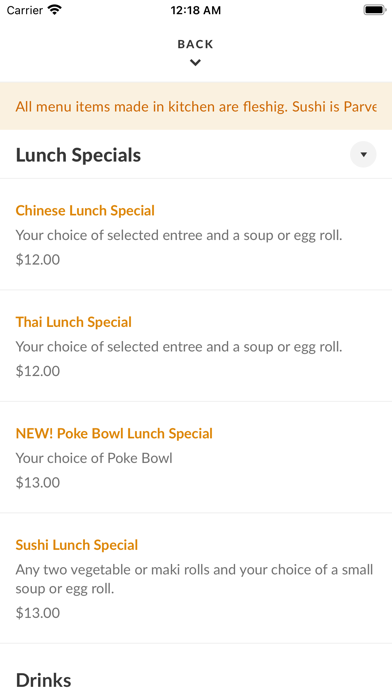This screenshot has height=696, width=392.
Task: Tap the Sushi maki rolls description text
Action: [x=194, y=579]
